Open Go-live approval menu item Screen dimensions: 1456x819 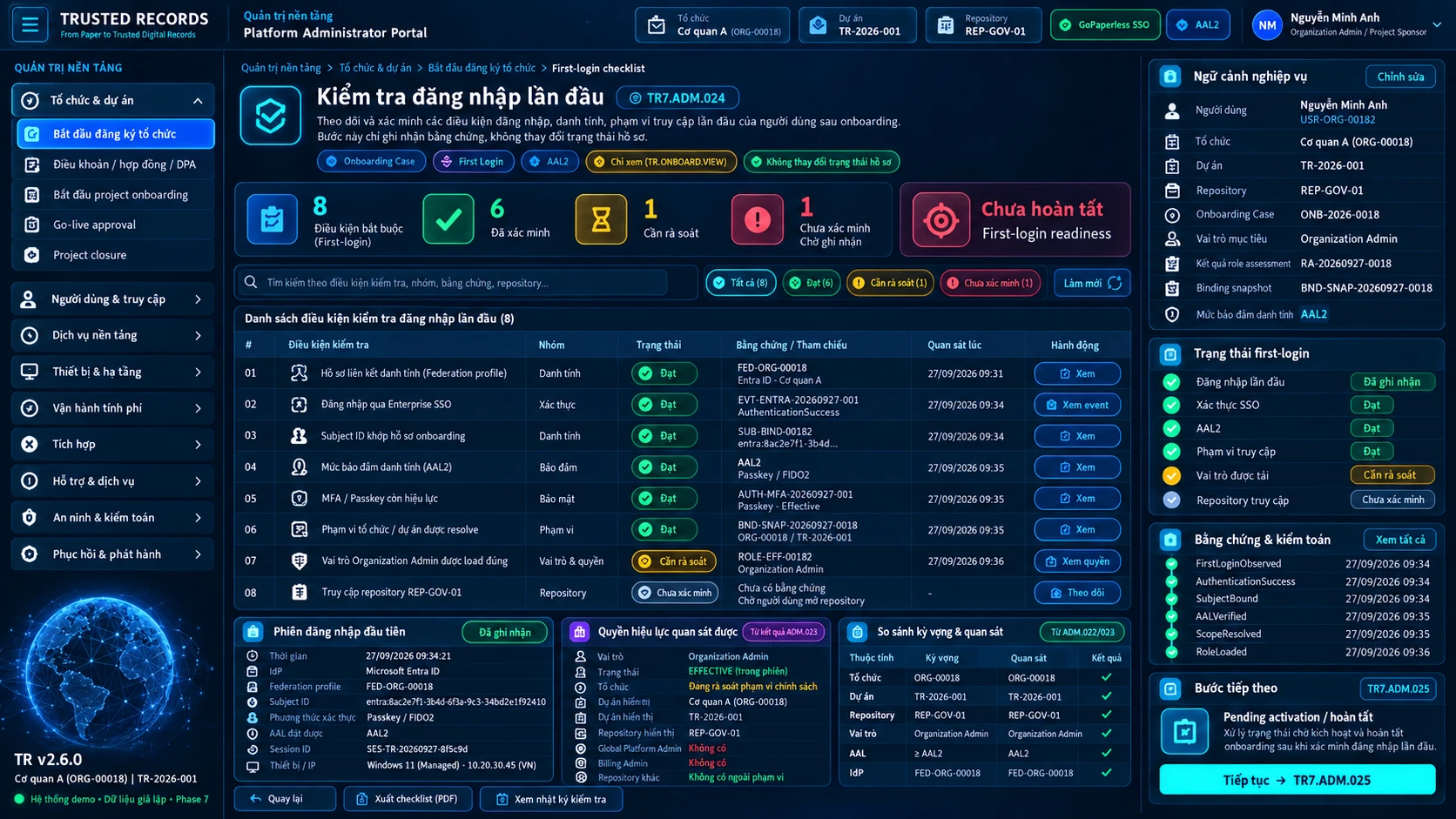[x=116, y=225]
